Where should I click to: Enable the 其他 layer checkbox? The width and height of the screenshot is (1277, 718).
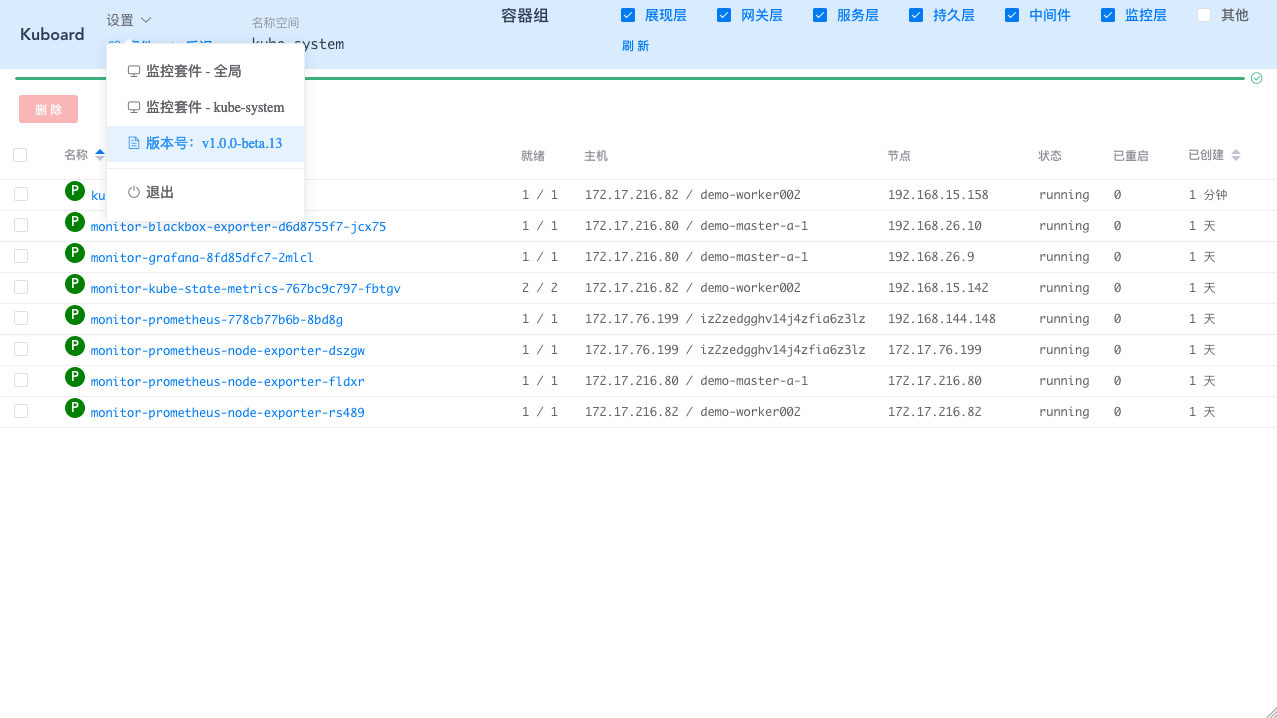[1204, 15]
